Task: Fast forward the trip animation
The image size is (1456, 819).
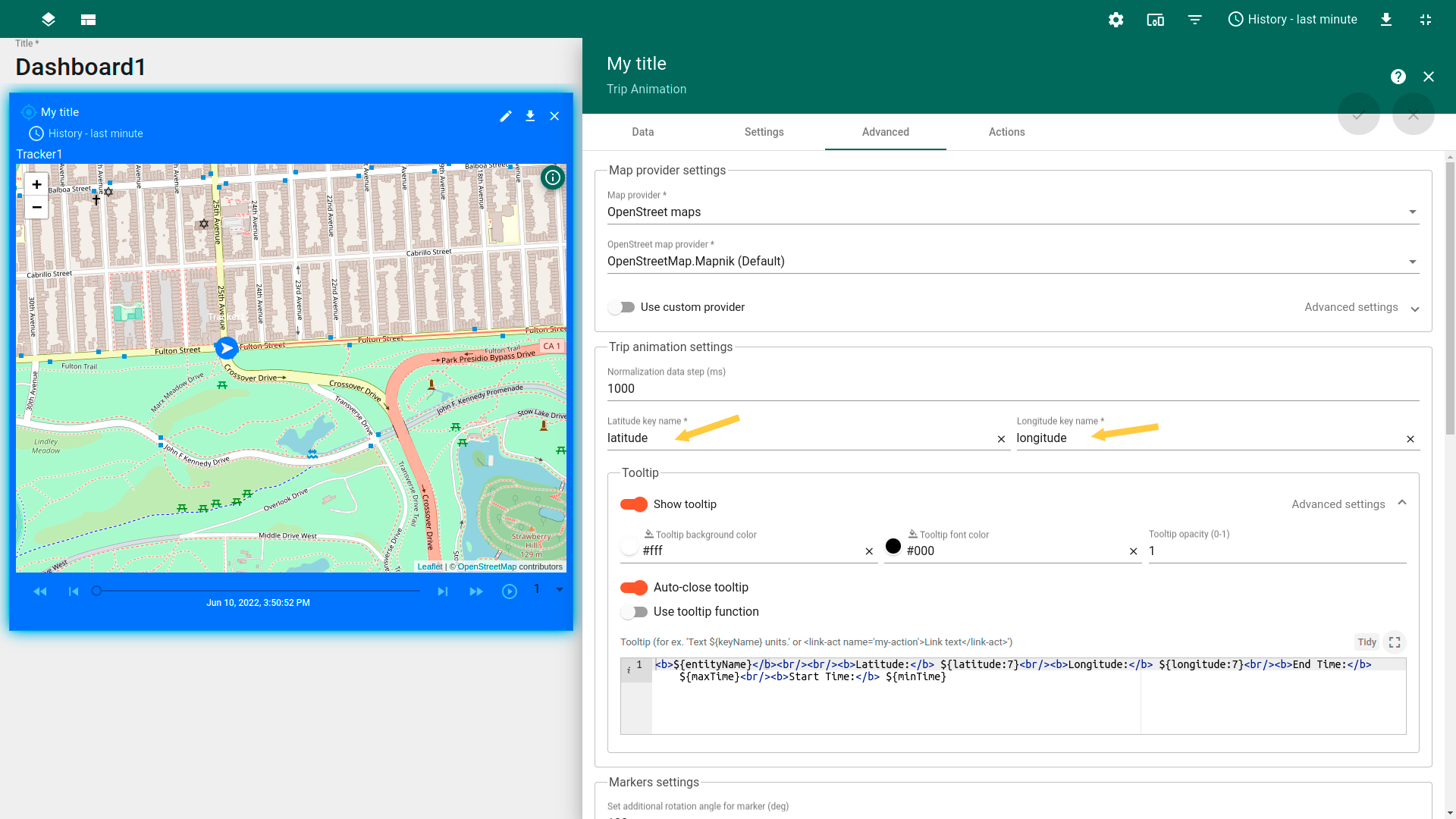Action: 476,591
